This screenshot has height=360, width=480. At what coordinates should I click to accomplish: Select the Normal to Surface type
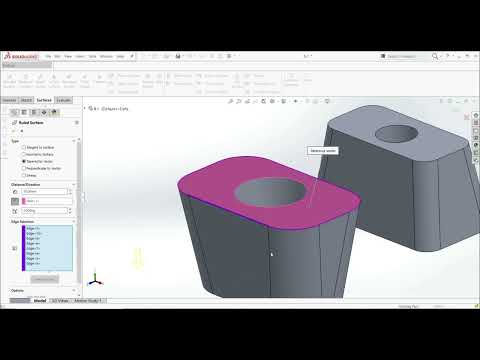24,154
